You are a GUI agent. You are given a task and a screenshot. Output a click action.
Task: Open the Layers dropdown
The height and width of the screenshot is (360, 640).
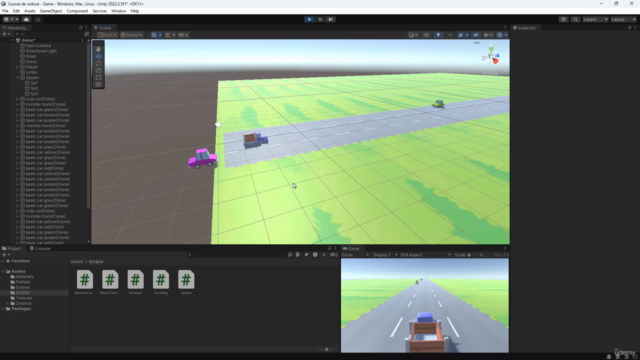[x=595, y=19]
